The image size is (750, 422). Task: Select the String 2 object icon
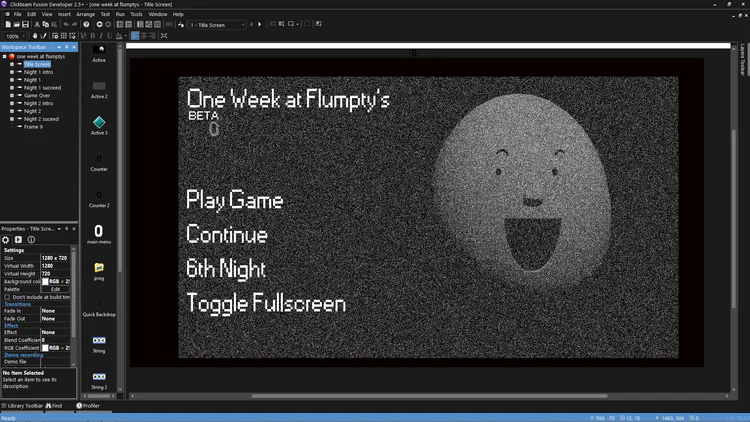point(99,377)
